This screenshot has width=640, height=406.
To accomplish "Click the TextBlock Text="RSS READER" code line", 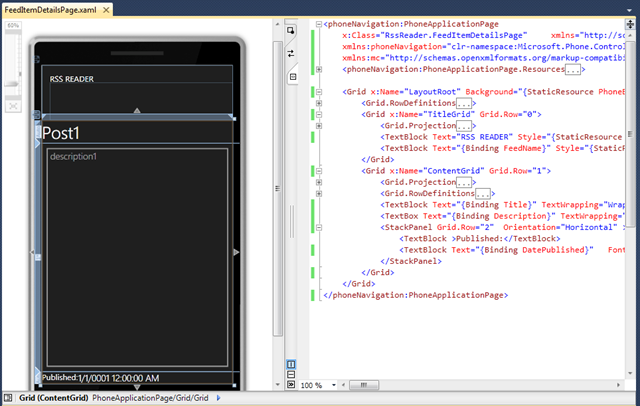I will click(502, 137).
